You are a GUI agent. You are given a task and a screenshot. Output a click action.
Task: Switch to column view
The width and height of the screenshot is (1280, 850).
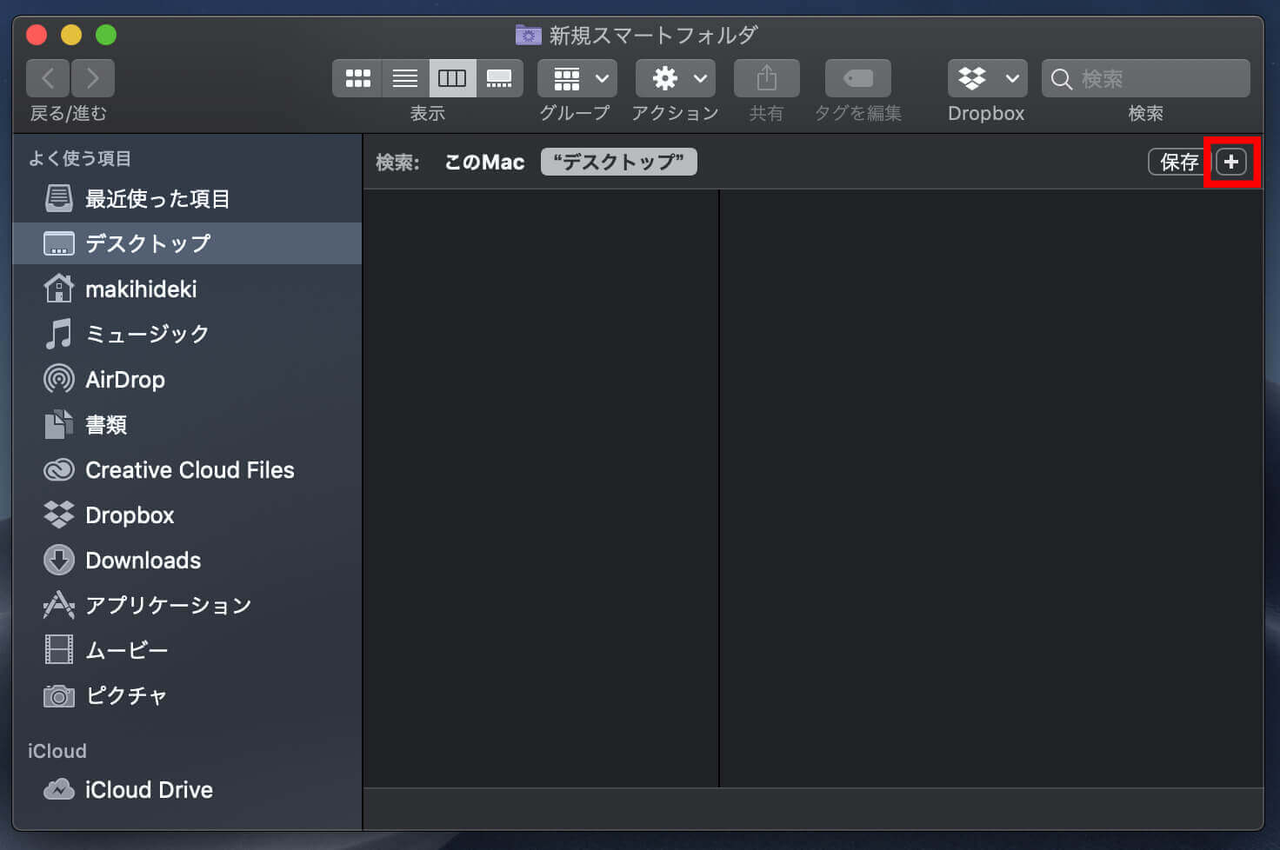pyautogui.click(x=452, y=78)
